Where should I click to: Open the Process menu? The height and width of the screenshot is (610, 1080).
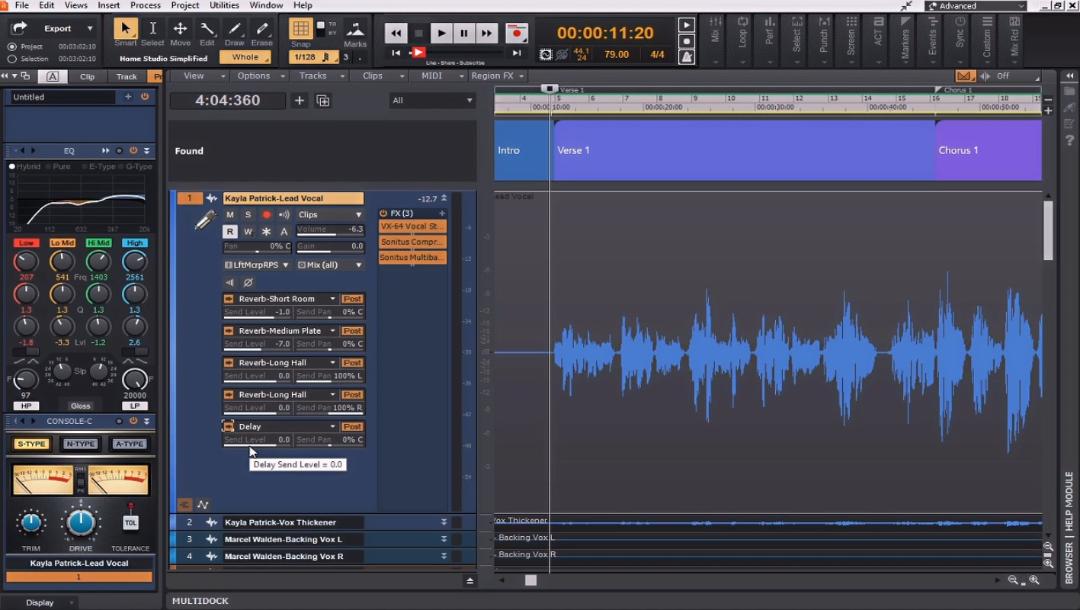point(145,5)
